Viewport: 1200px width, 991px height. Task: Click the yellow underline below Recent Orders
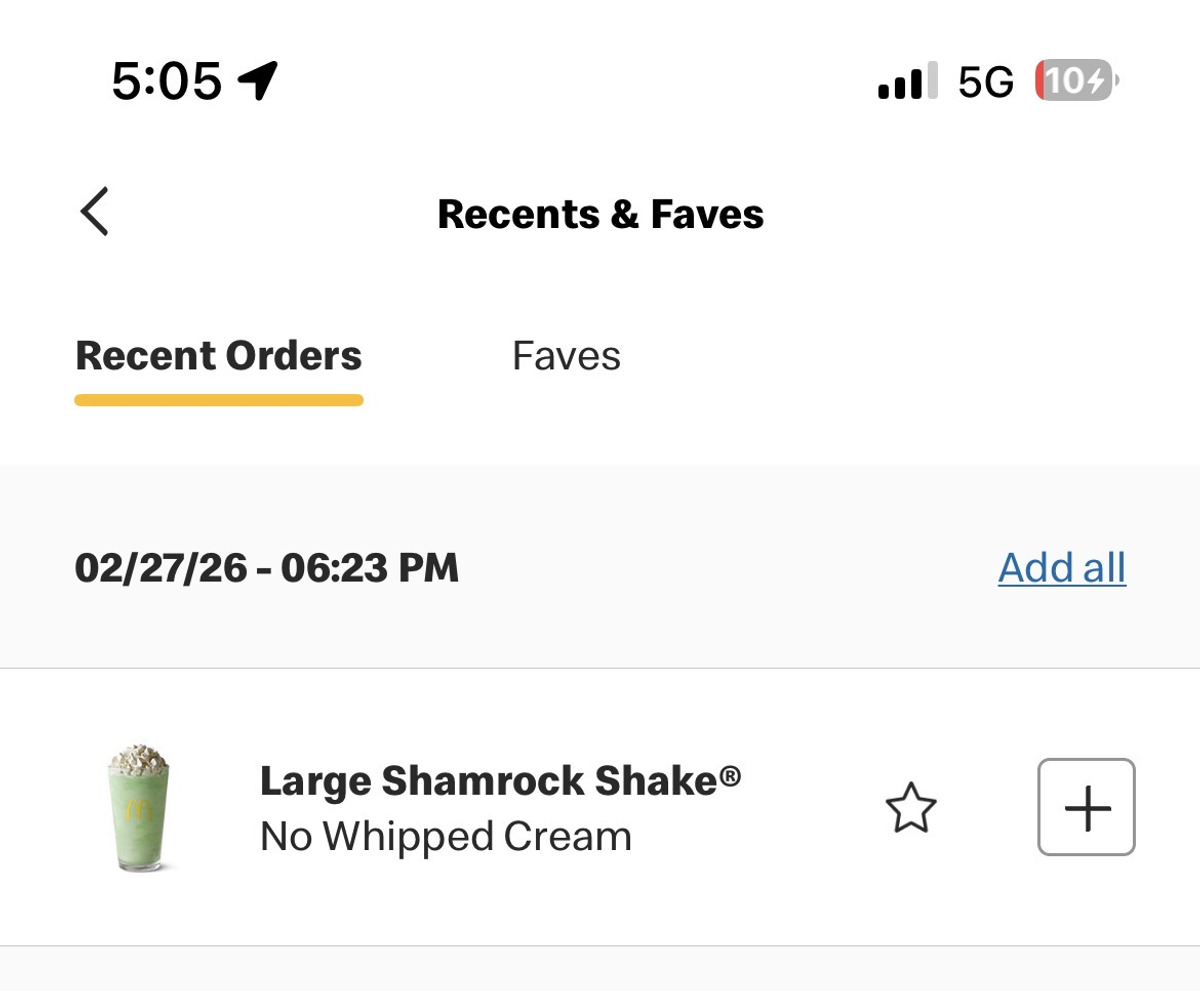click(219, 401)
